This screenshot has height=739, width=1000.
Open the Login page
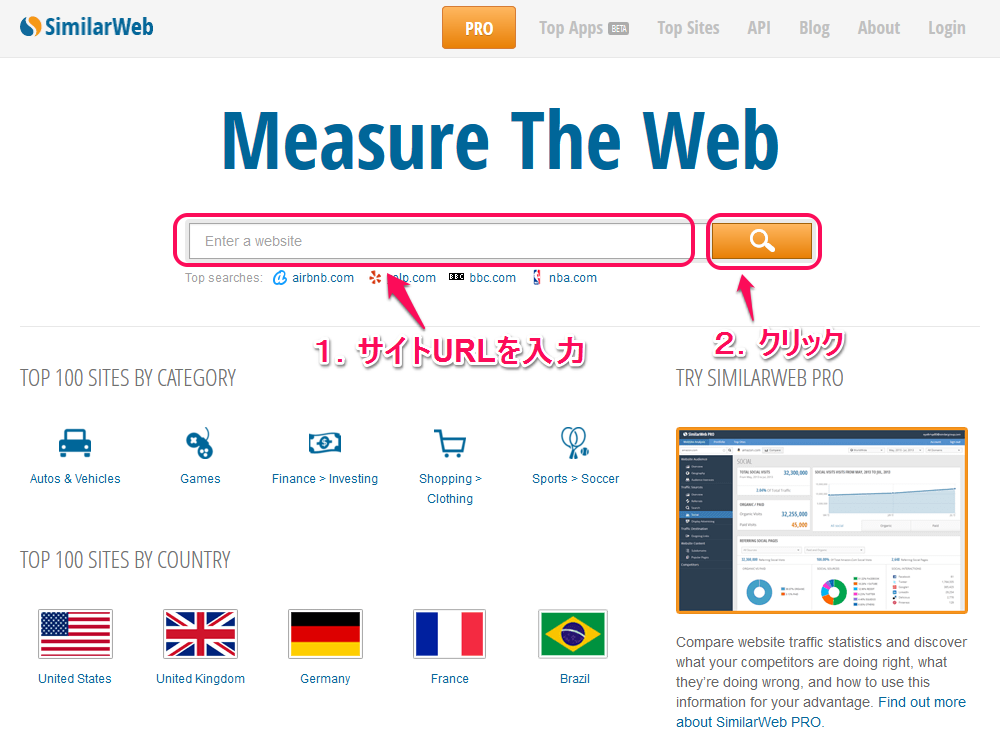(946, 28)
